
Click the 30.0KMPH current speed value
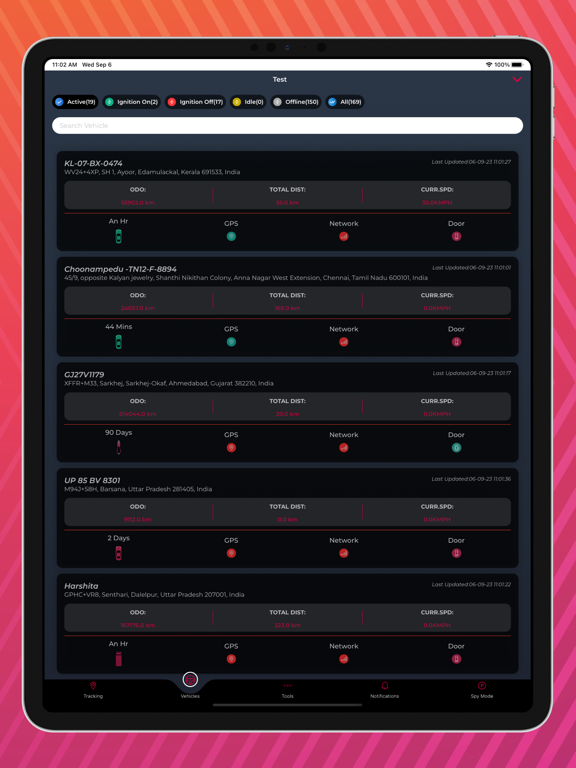tap(437, 202)
